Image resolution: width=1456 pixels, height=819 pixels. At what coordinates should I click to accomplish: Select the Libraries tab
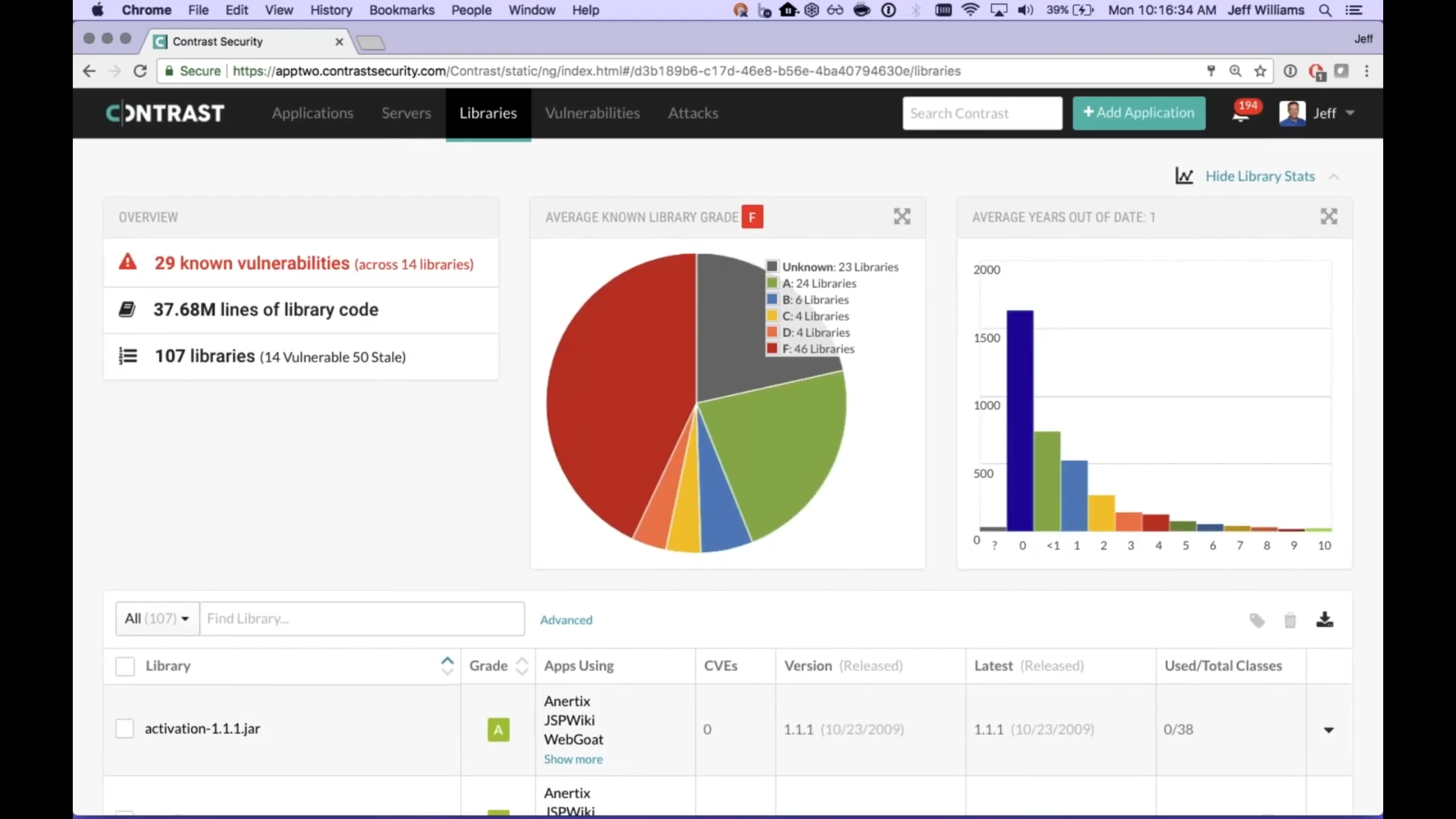click(488, 113)
